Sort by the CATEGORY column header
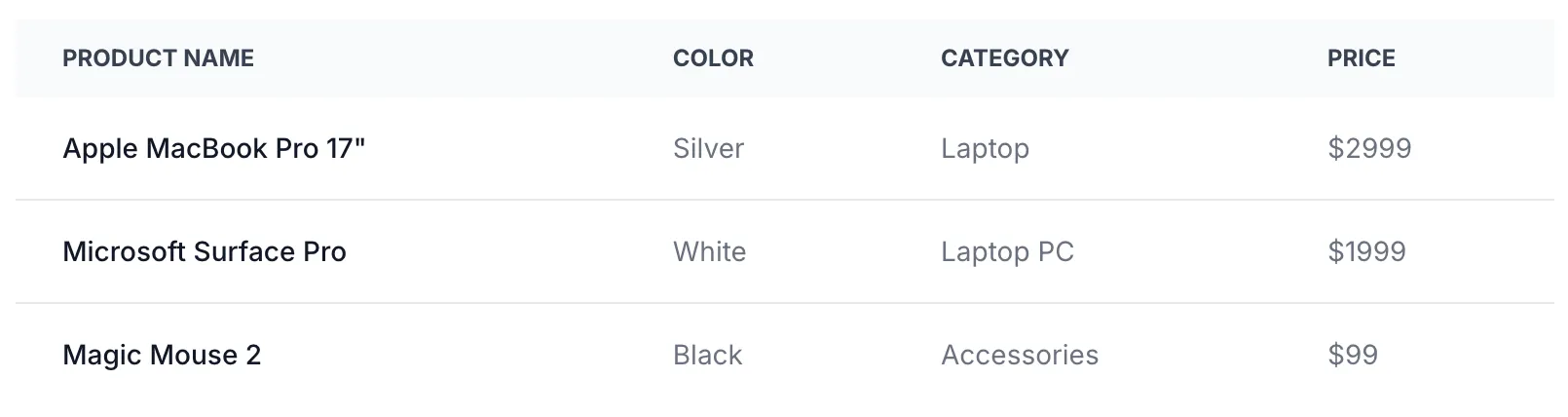Image resolution: width=1568 pixels, height=417 pixels. tap(1004, 58)
